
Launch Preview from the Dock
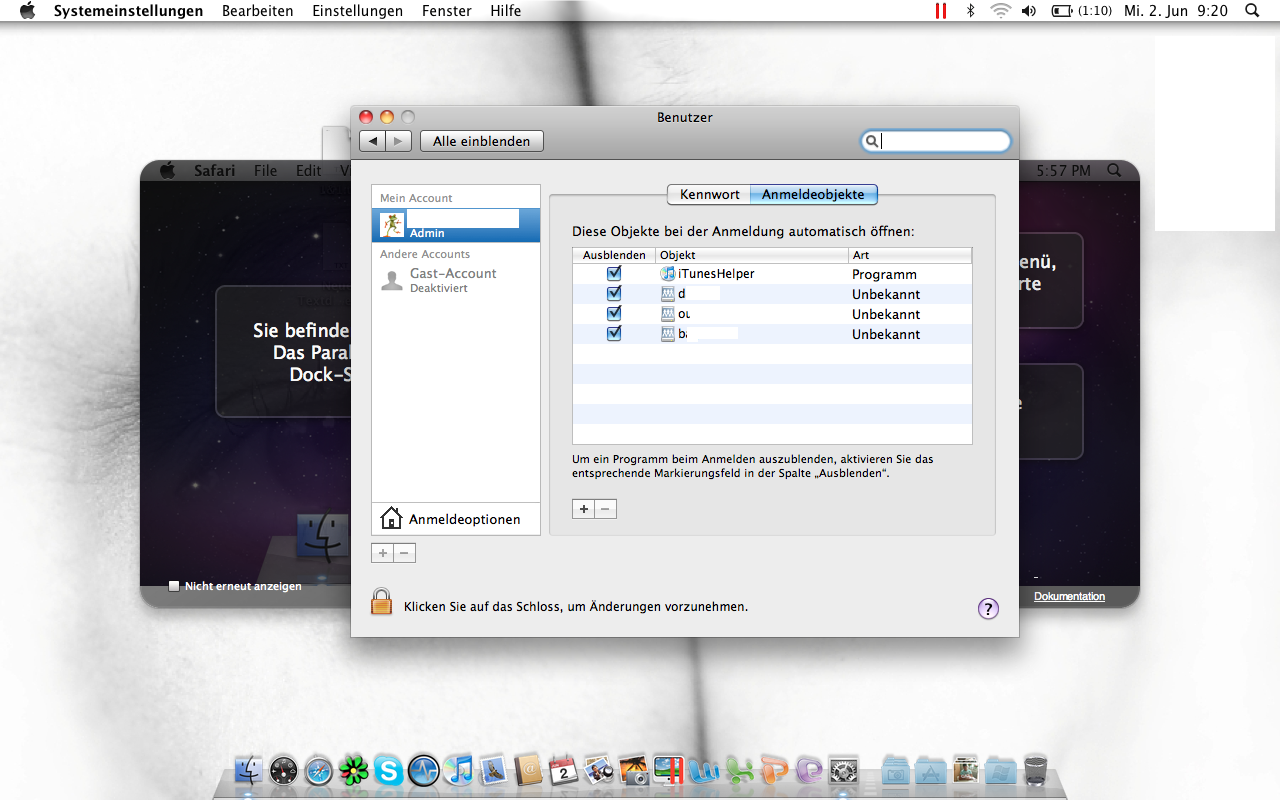tap(599, 770)
